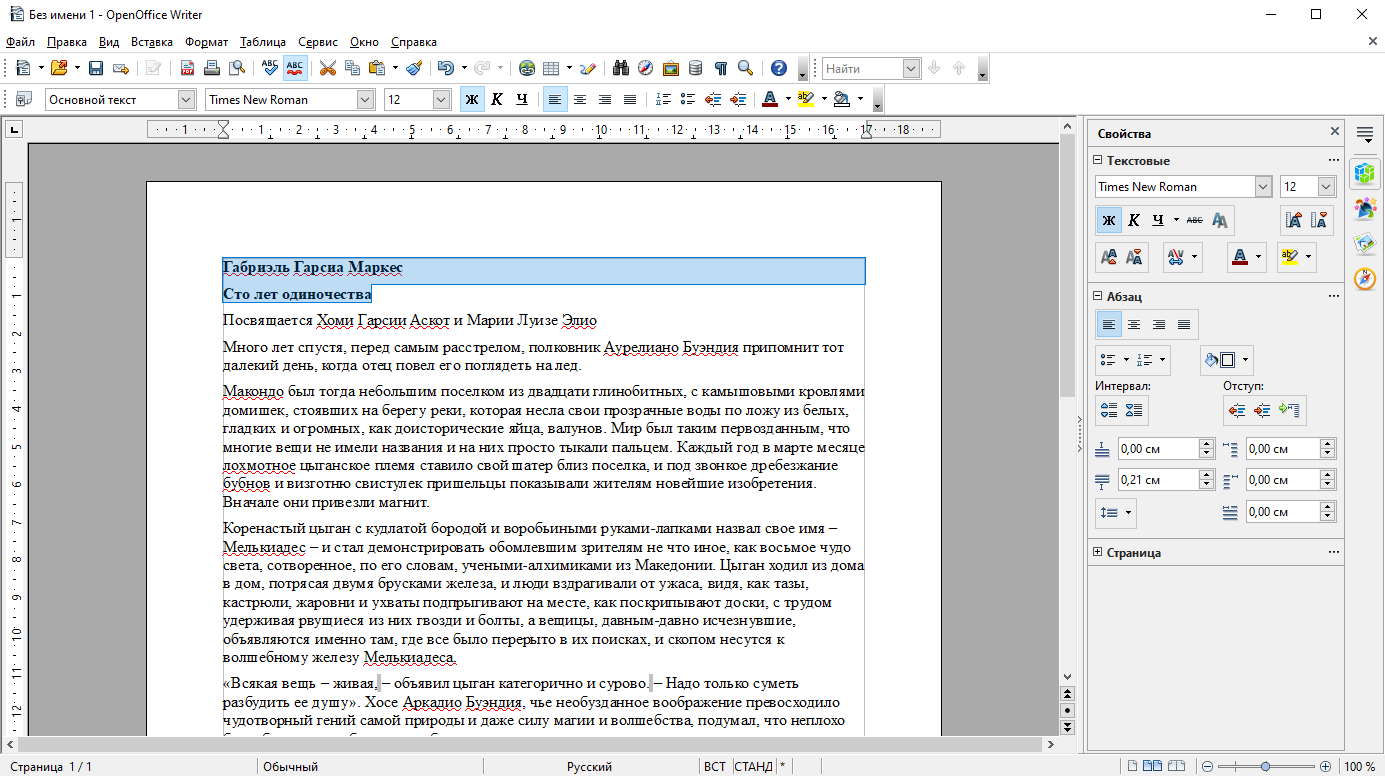Collapse the 'Текстовые' sidebar section
1385x776 pixels.
point(1097,160)
